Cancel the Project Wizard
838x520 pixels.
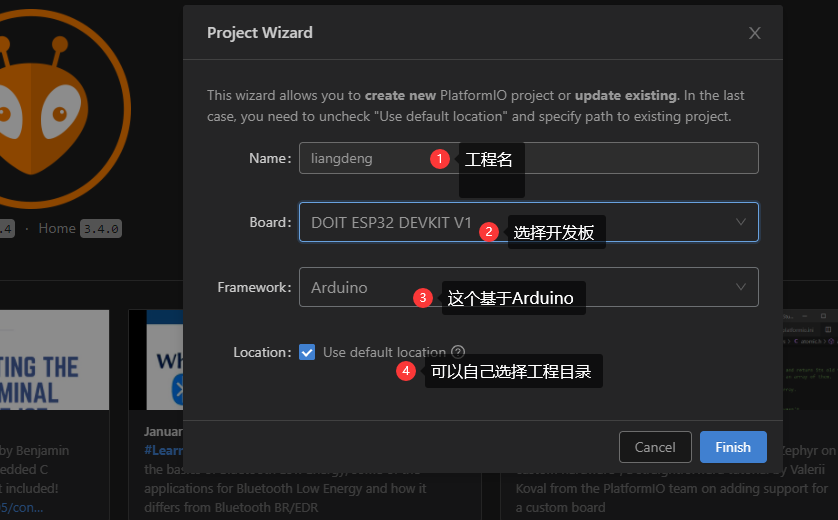(655, 447)
